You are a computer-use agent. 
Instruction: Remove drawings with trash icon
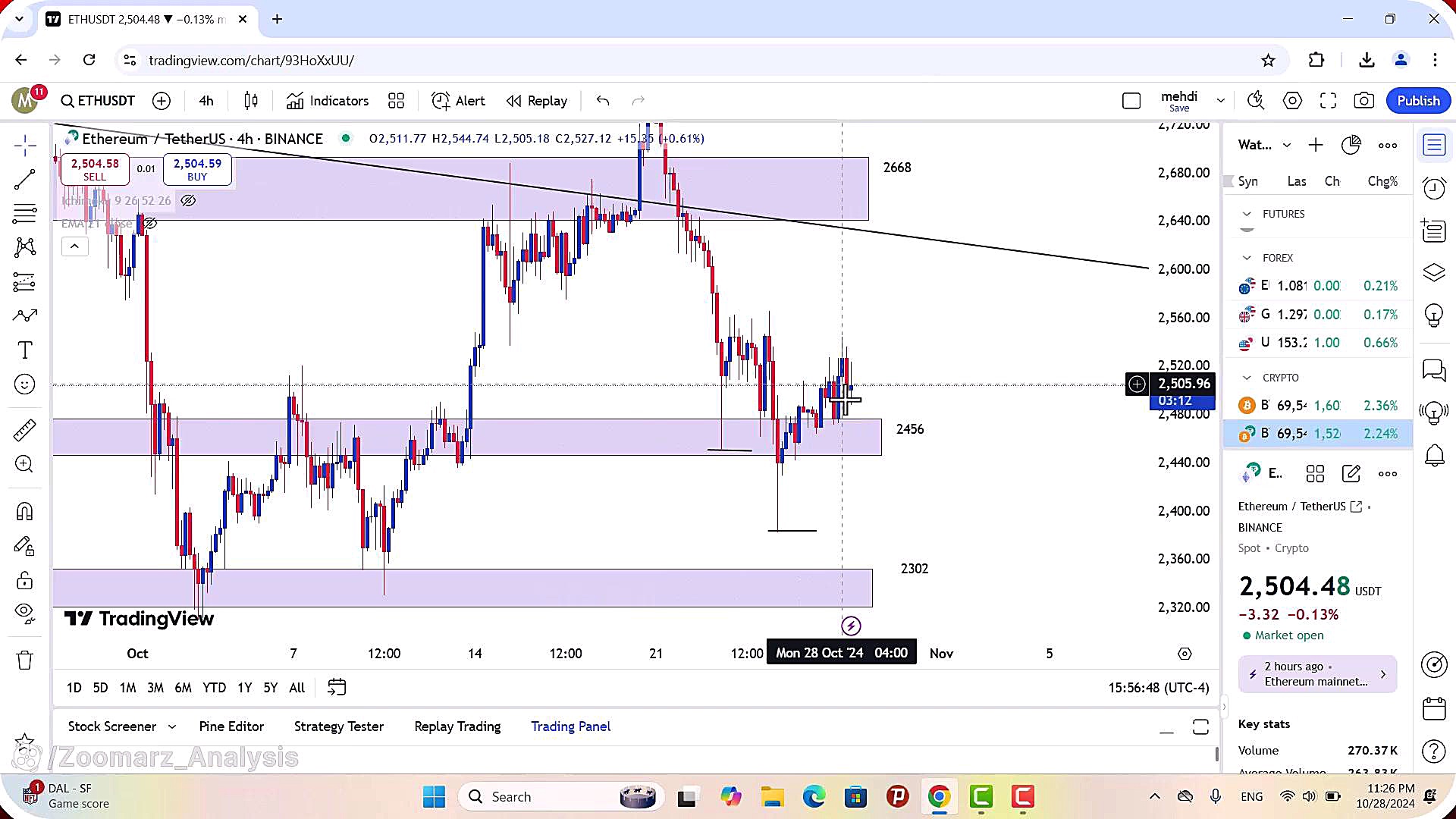[x=25, y=661]
